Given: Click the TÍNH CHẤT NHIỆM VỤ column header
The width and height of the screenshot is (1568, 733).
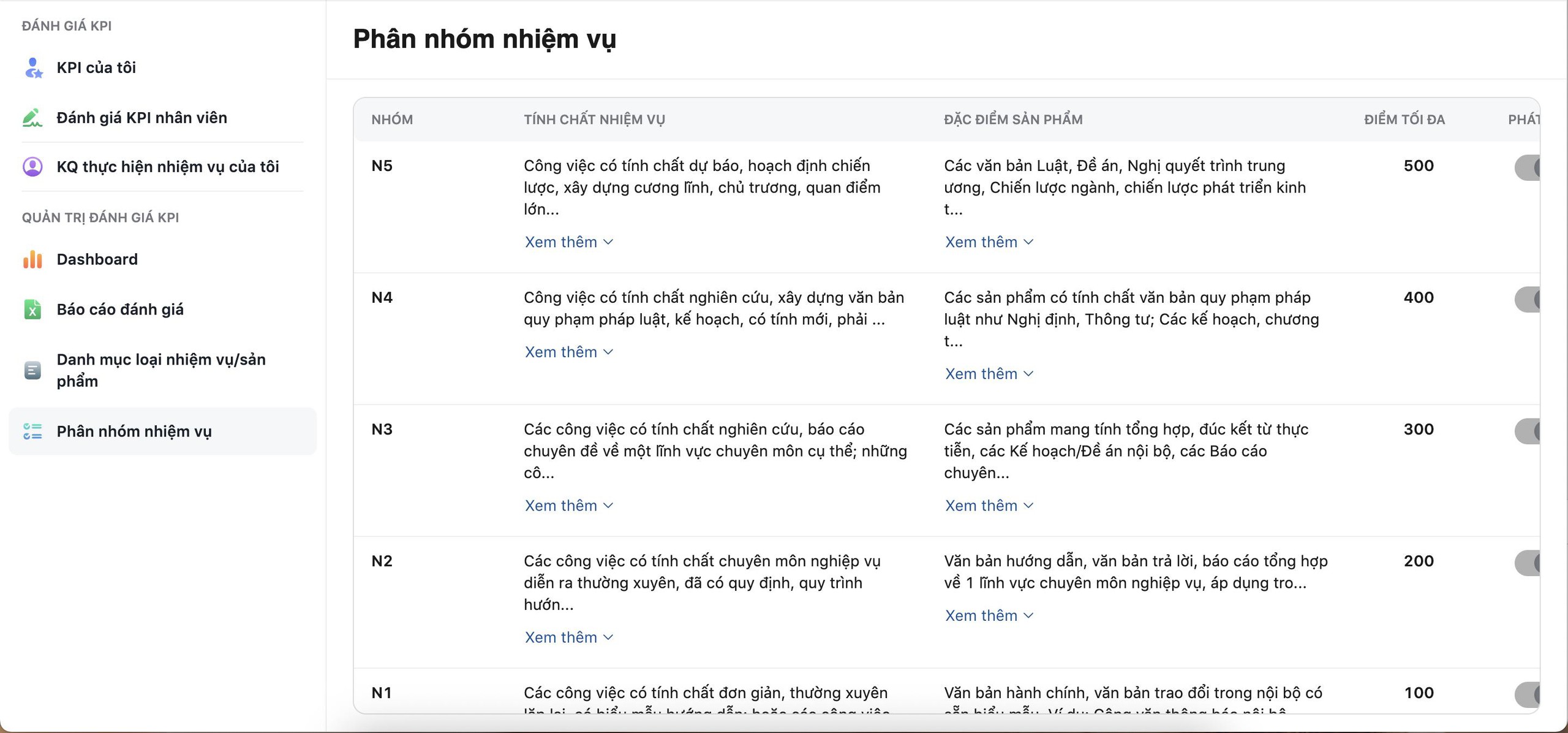Looking at the screenshot, I should [594, 120].
